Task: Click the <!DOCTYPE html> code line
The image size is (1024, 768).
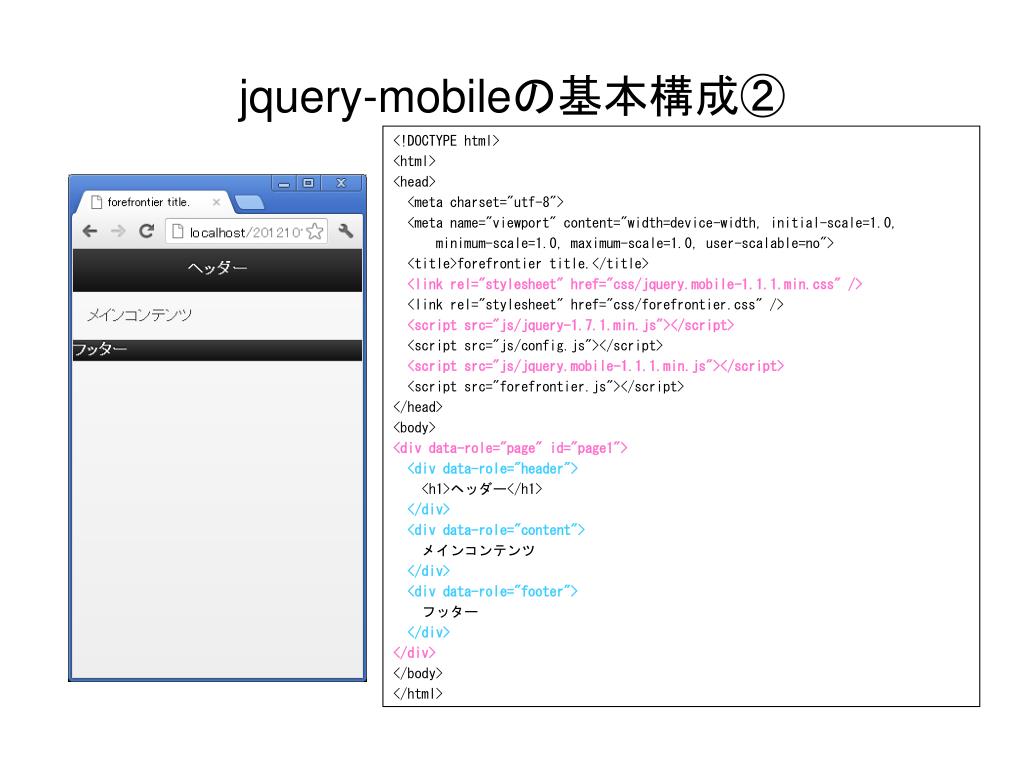Action: [447, 141]
